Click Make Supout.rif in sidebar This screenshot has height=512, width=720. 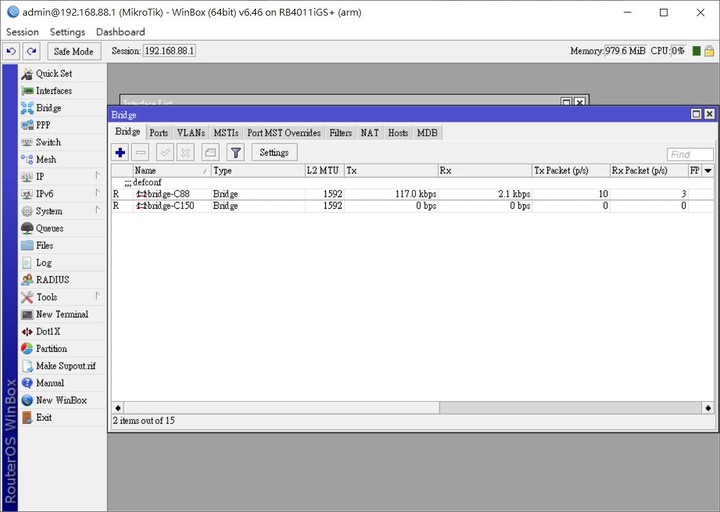62,366
